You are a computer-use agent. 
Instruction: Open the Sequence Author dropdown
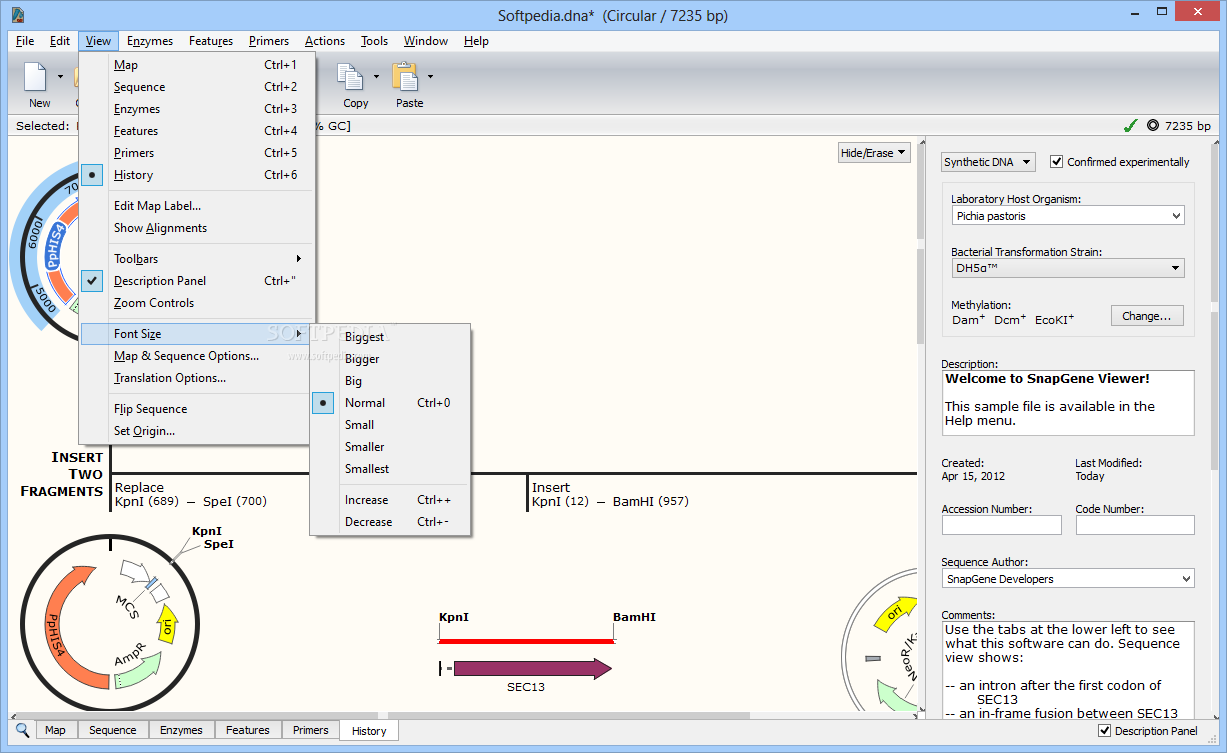pyautogui.click(x=1067, y=578)
